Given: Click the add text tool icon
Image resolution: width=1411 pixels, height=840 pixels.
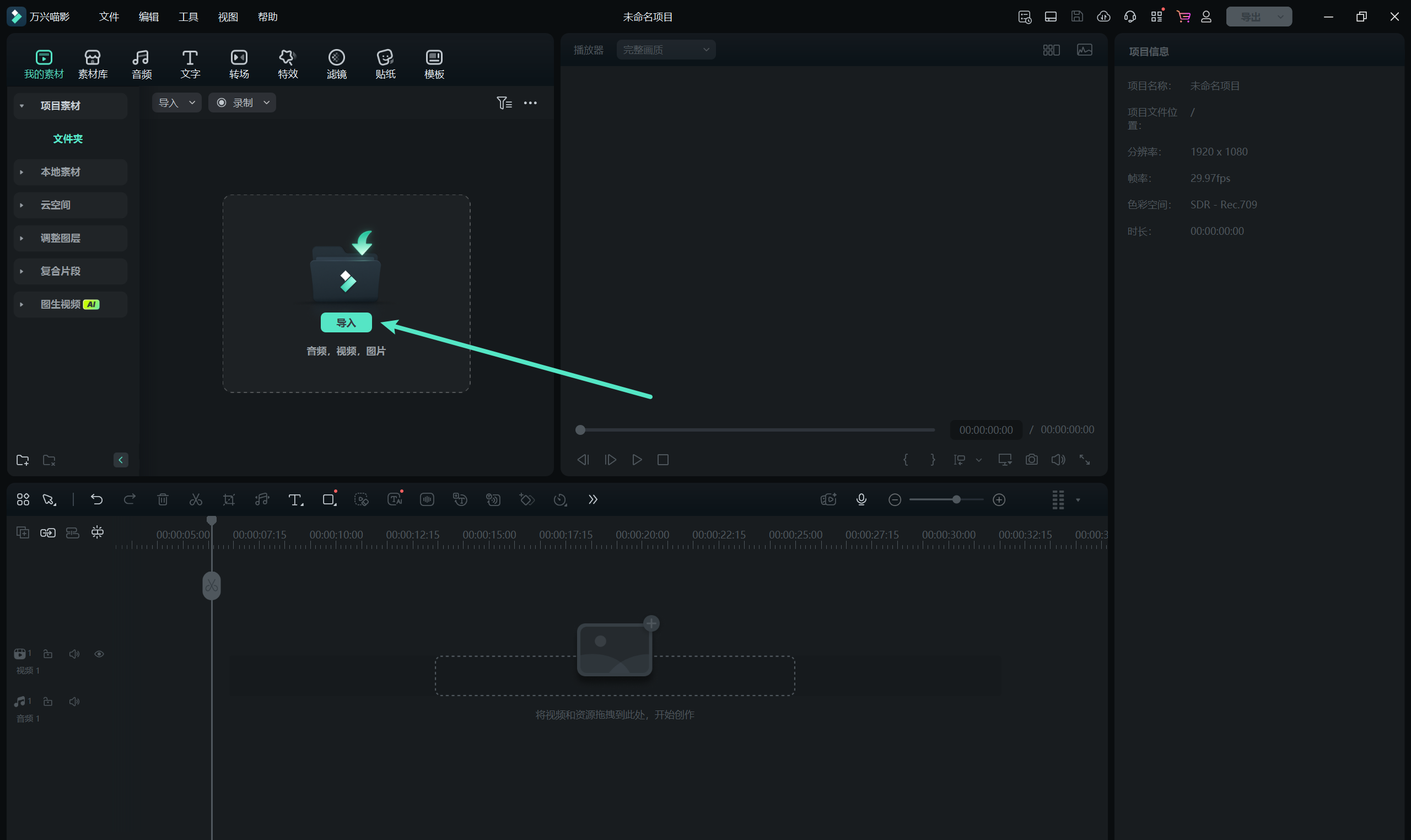Looking at the screenshot, I should coord(295,499).
